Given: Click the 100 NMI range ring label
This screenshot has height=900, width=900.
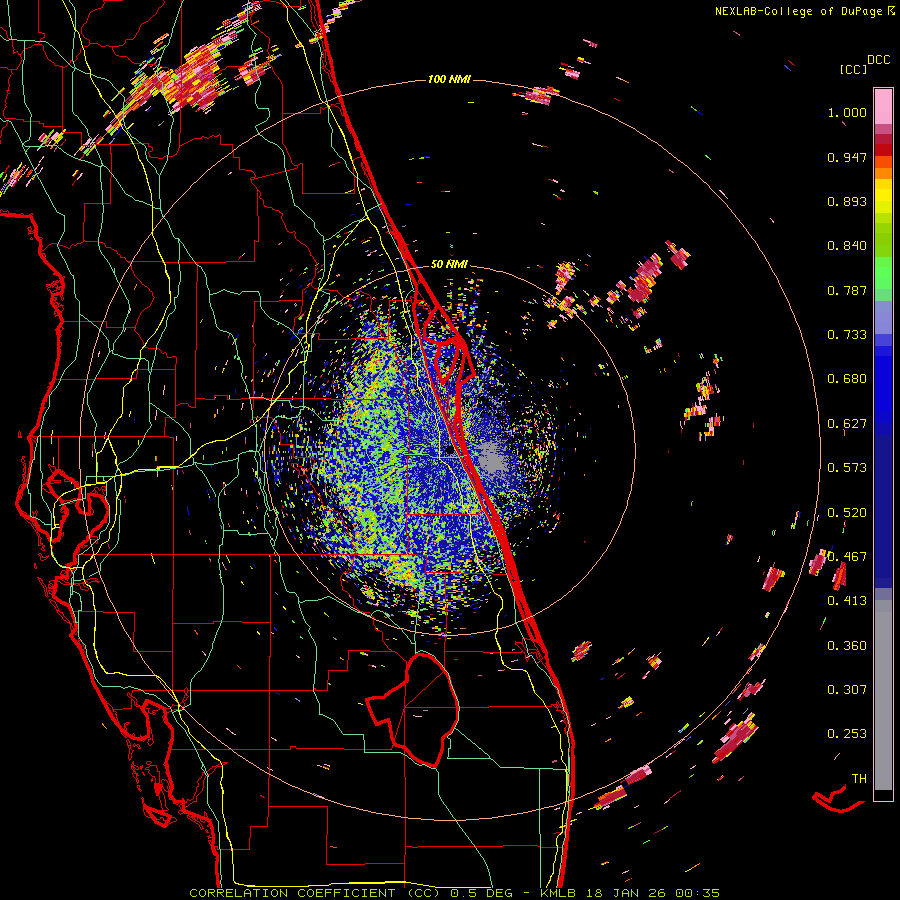Looking at the screenshot, I should click(449, 79).
